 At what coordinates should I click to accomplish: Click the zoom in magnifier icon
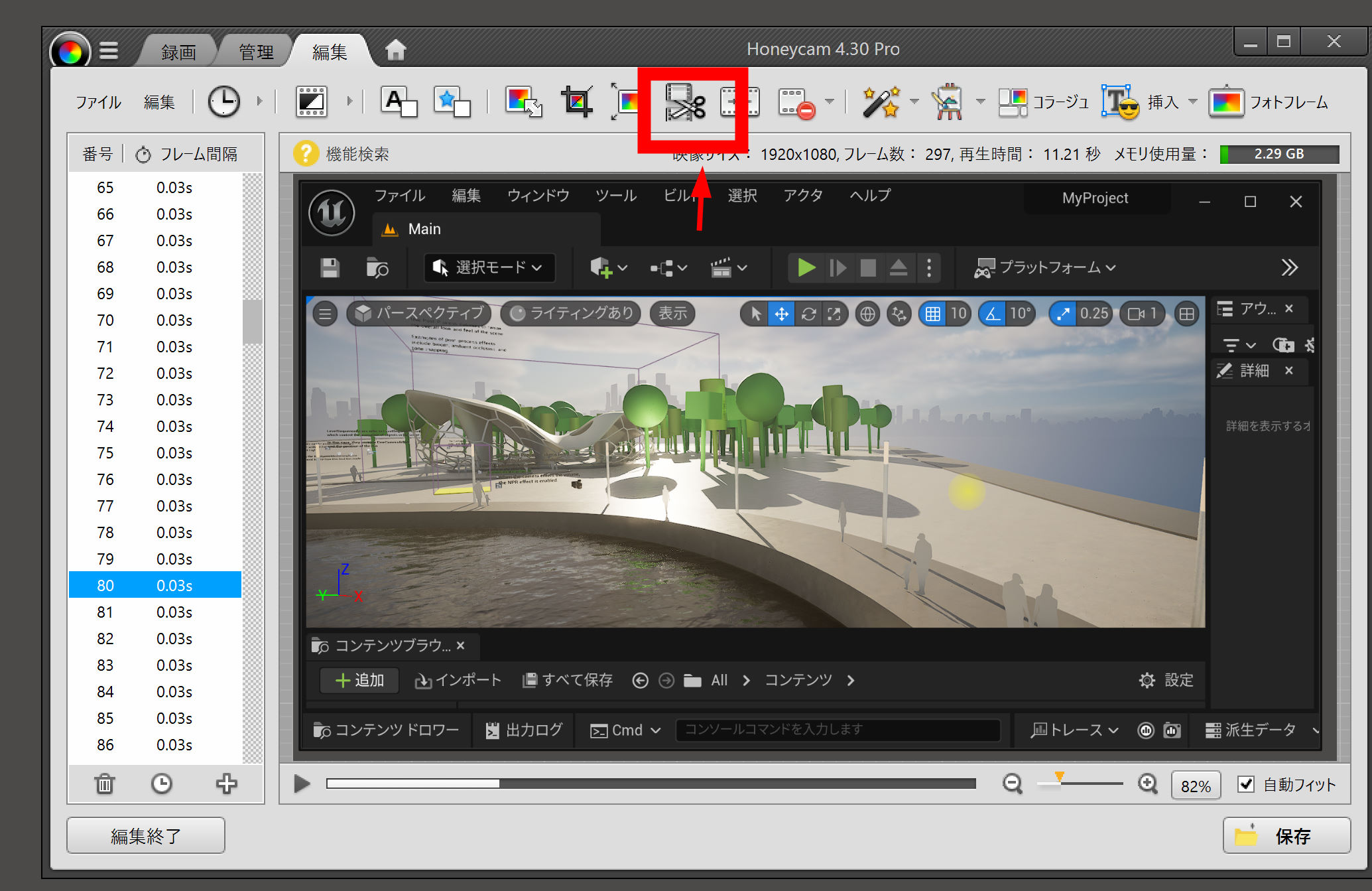1147,784
